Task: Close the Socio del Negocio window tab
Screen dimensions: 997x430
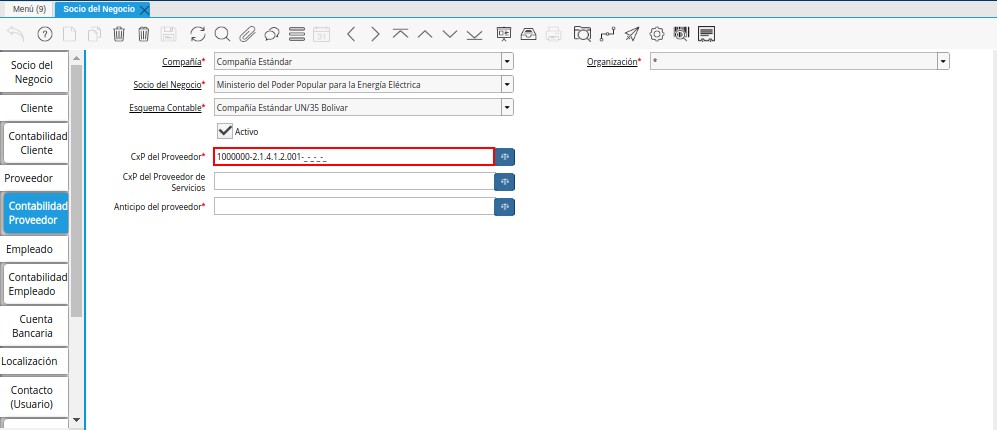Action: [x=144, y=10]
